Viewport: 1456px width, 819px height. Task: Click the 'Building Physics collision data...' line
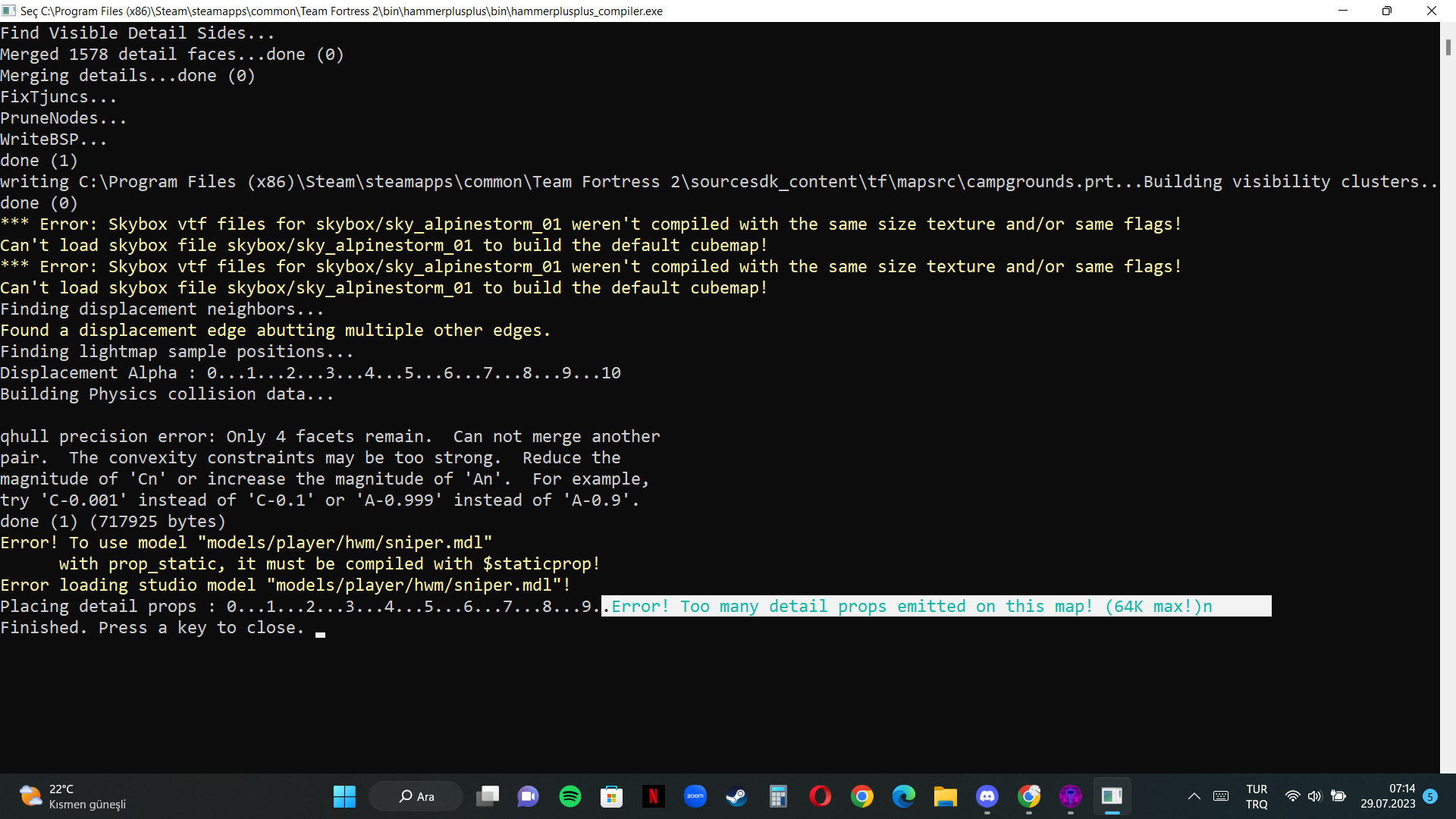[x=167, y=394]
